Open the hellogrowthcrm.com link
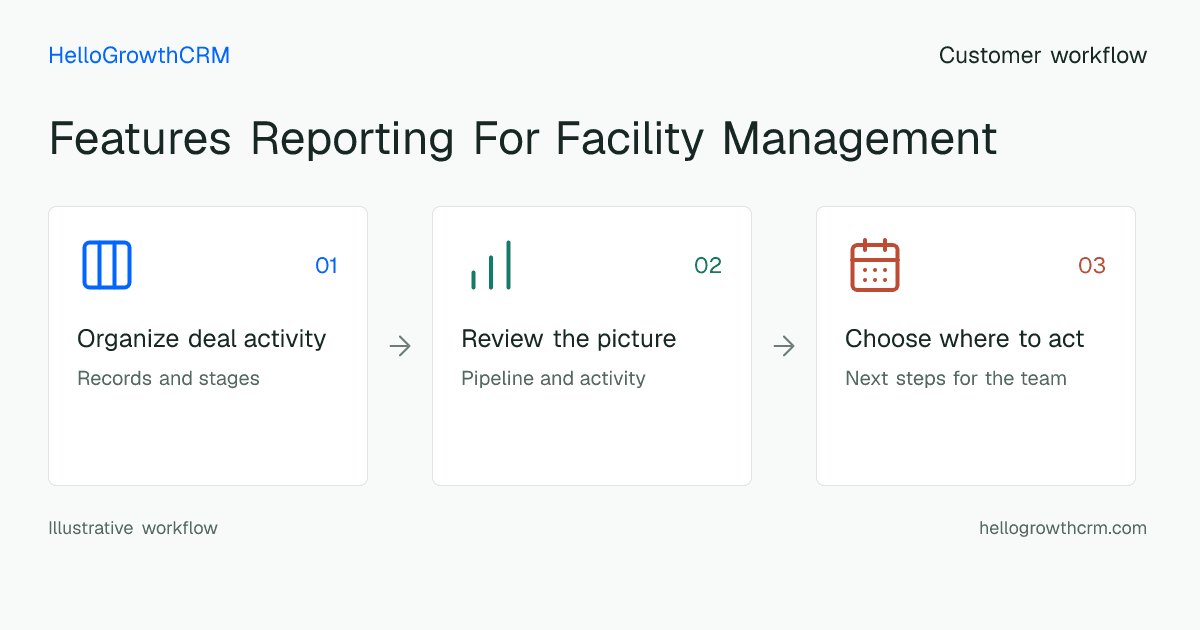This screenshot has width=1200, height=630. [1063, 528]
